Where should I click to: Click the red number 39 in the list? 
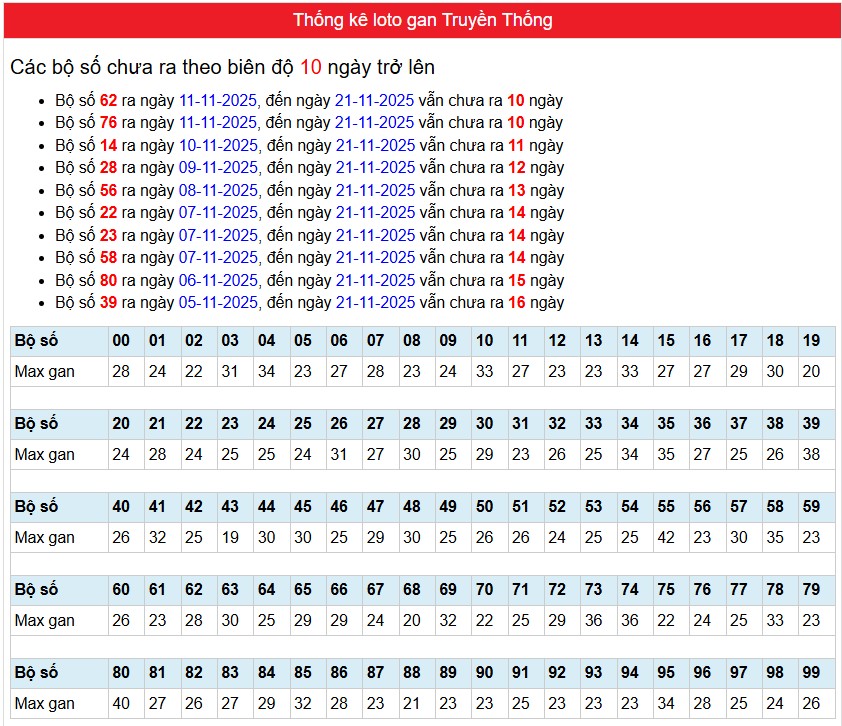[x=108, y=303]
